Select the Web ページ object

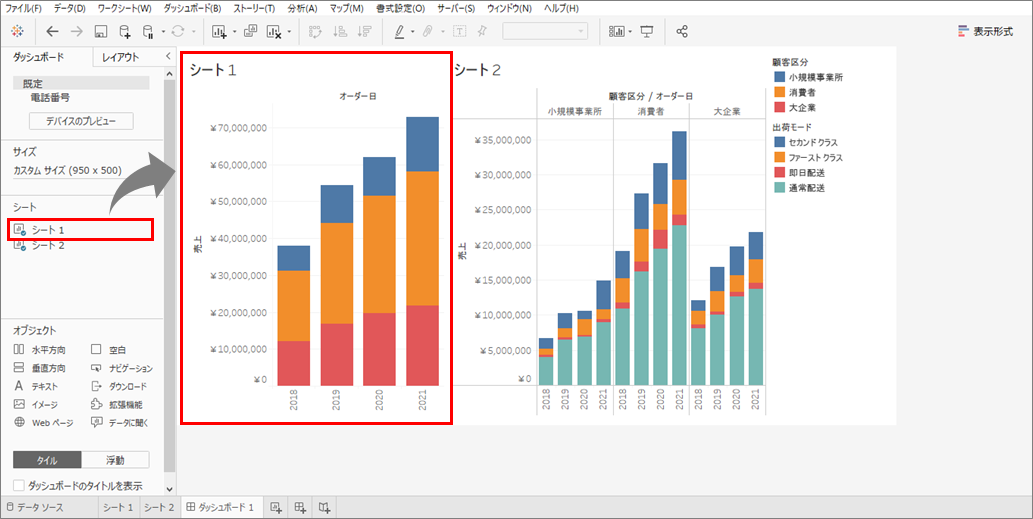43,423
